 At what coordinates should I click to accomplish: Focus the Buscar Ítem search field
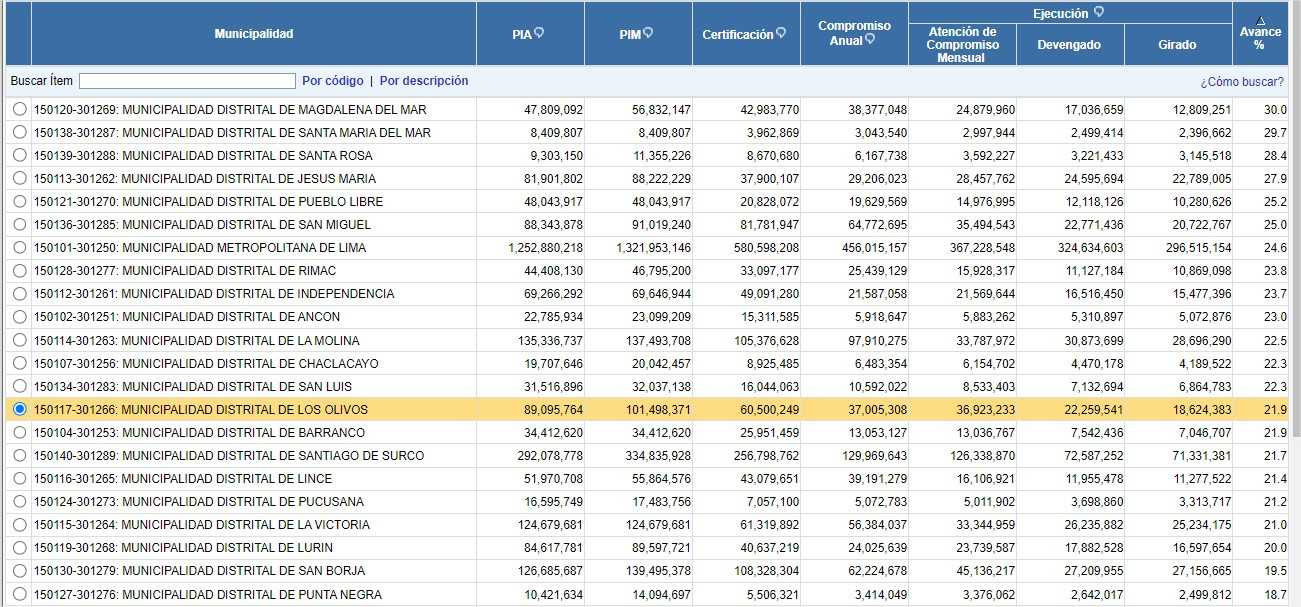coord(187,81)
